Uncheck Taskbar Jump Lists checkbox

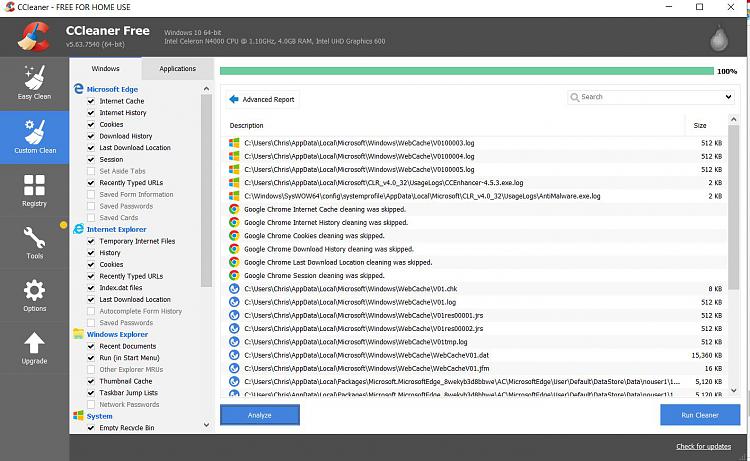point(91,393)
